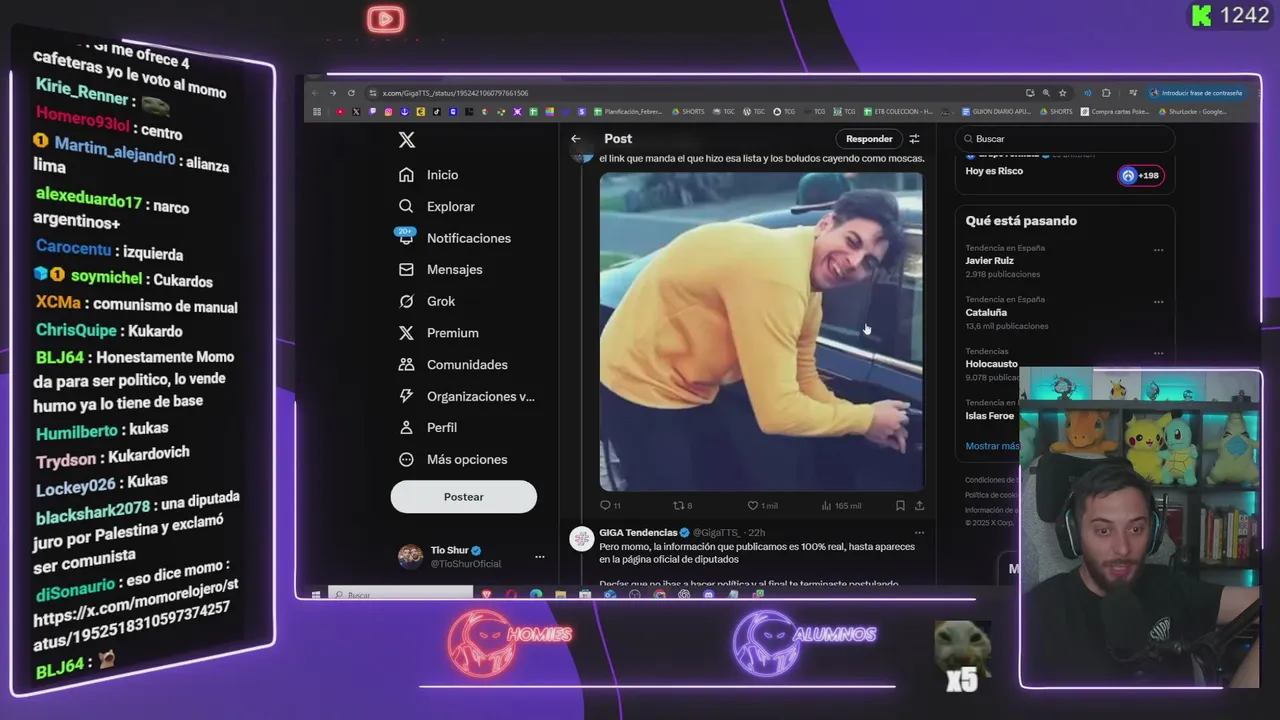Open Organizaciones v... sidebar entry

coord(467,396)
